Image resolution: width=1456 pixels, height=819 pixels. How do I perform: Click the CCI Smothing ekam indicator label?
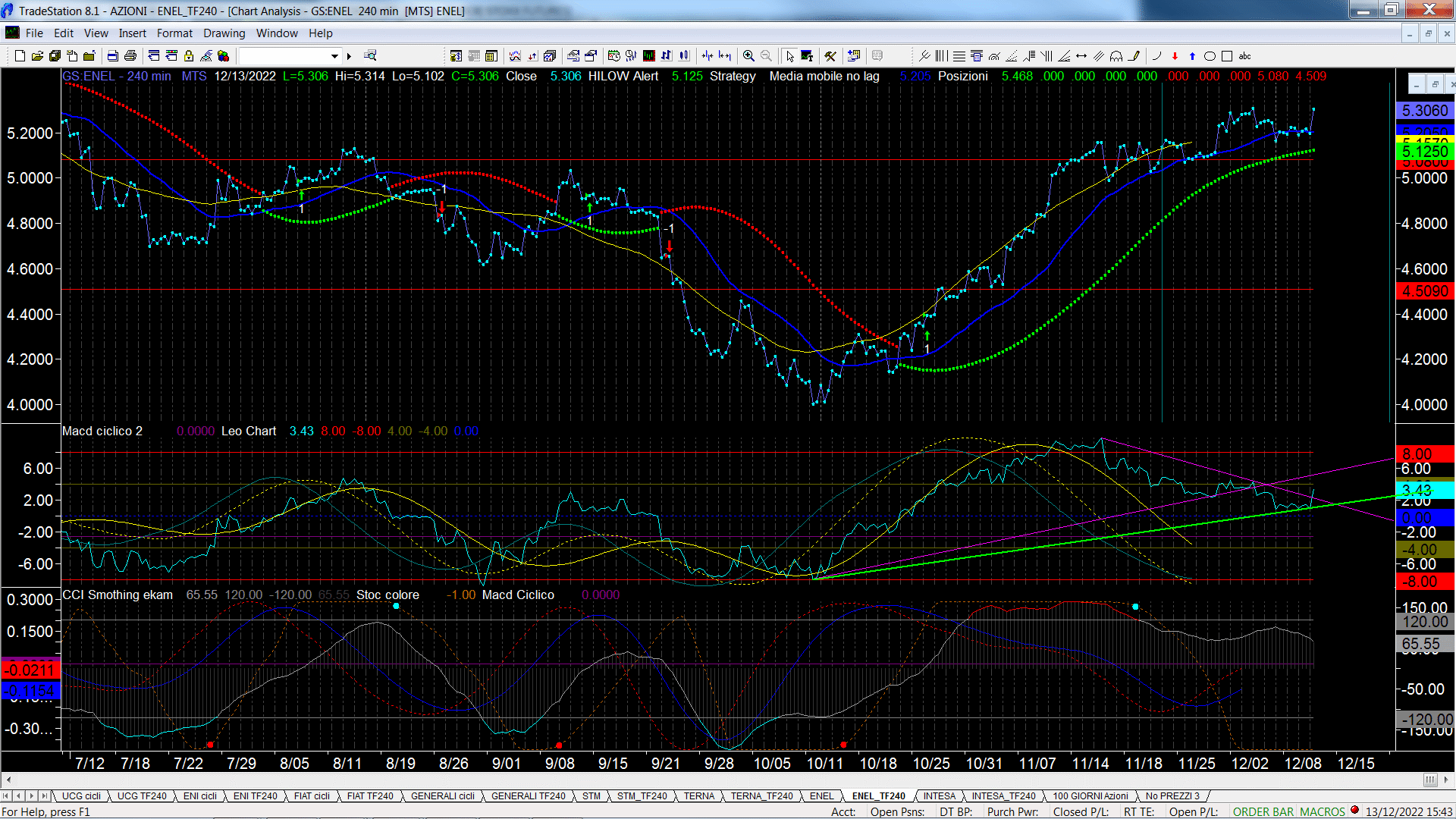point(118,595)
